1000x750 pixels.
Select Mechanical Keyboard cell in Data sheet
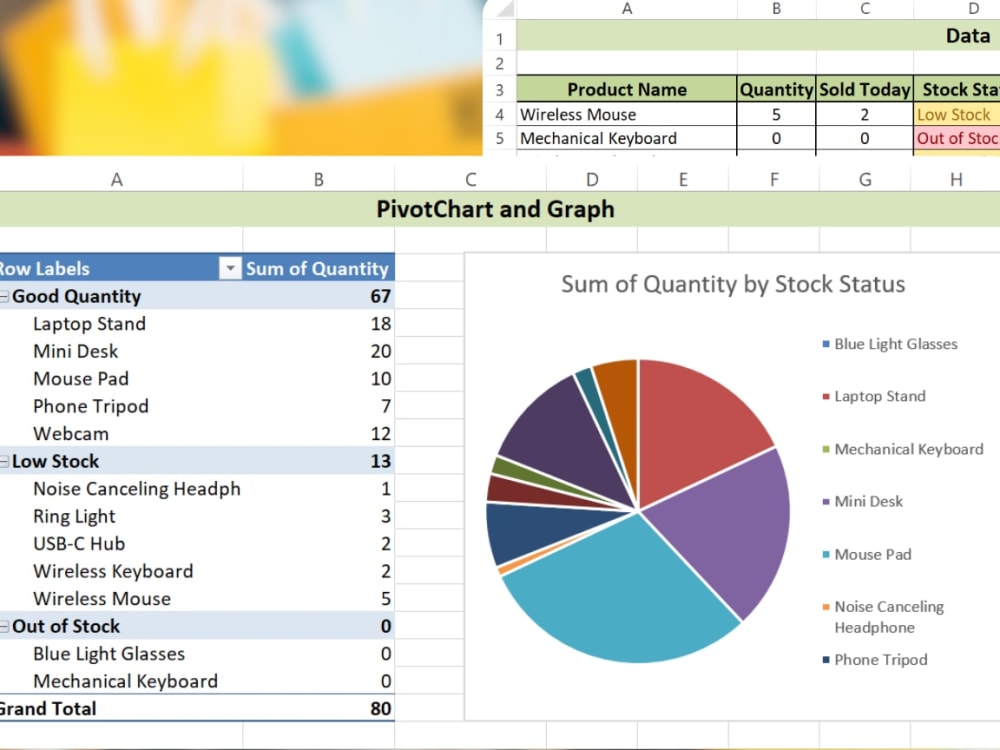[626, 138]
